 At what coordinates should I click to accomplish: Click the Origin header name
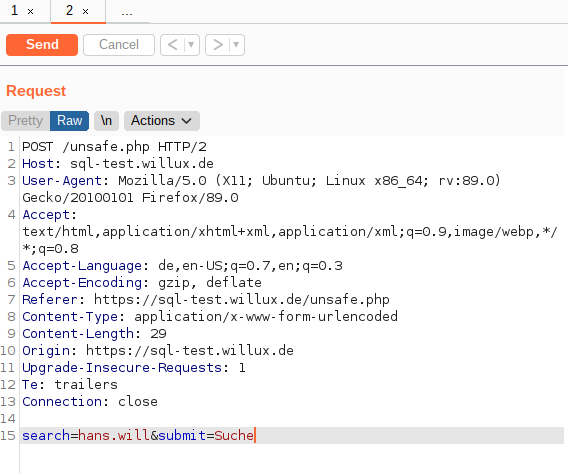click(46, 351)
